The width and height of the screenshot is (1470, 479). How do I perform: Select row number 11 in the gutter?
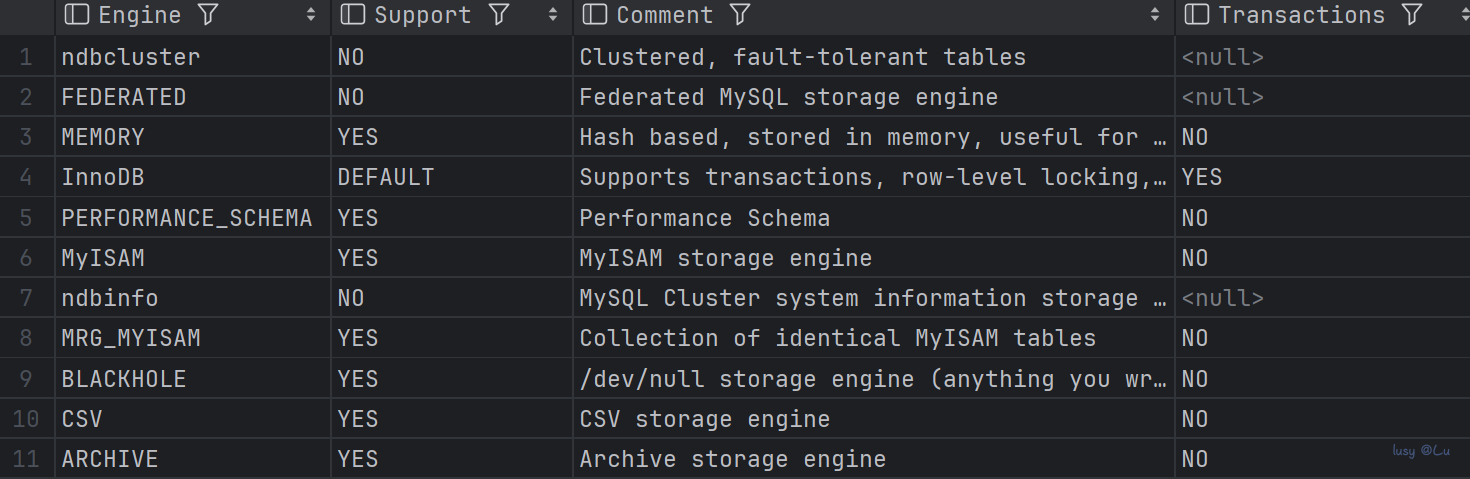(x=27, y=459)
